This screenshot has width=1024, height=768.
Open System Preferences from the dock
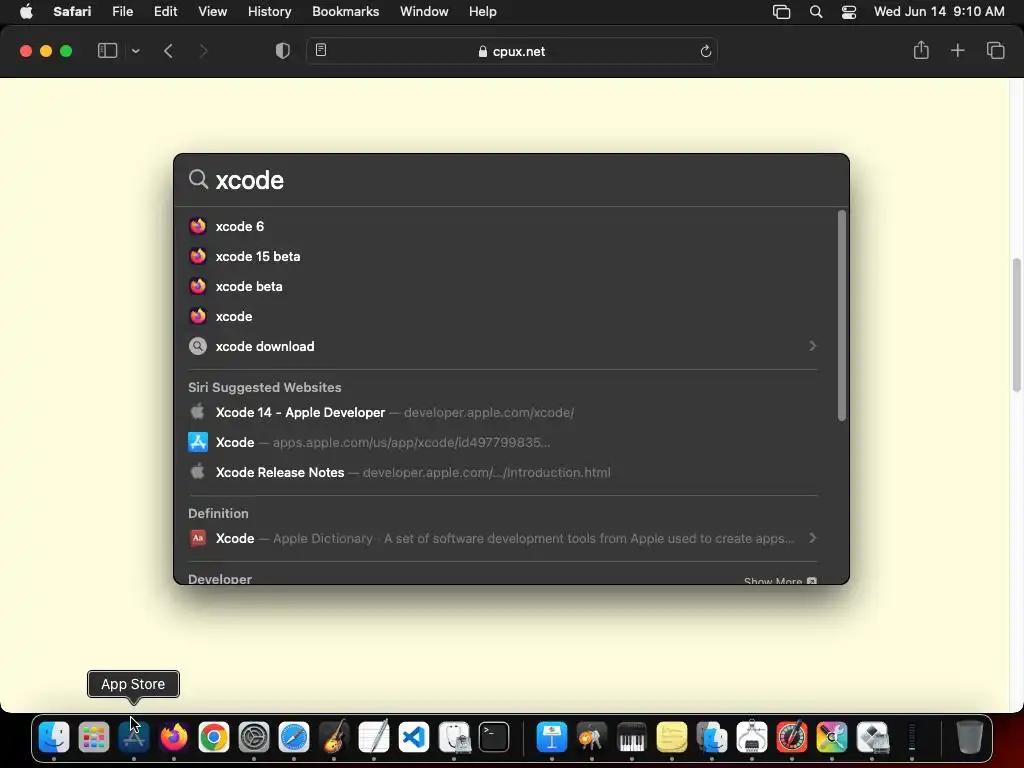[x=254, y=737]
